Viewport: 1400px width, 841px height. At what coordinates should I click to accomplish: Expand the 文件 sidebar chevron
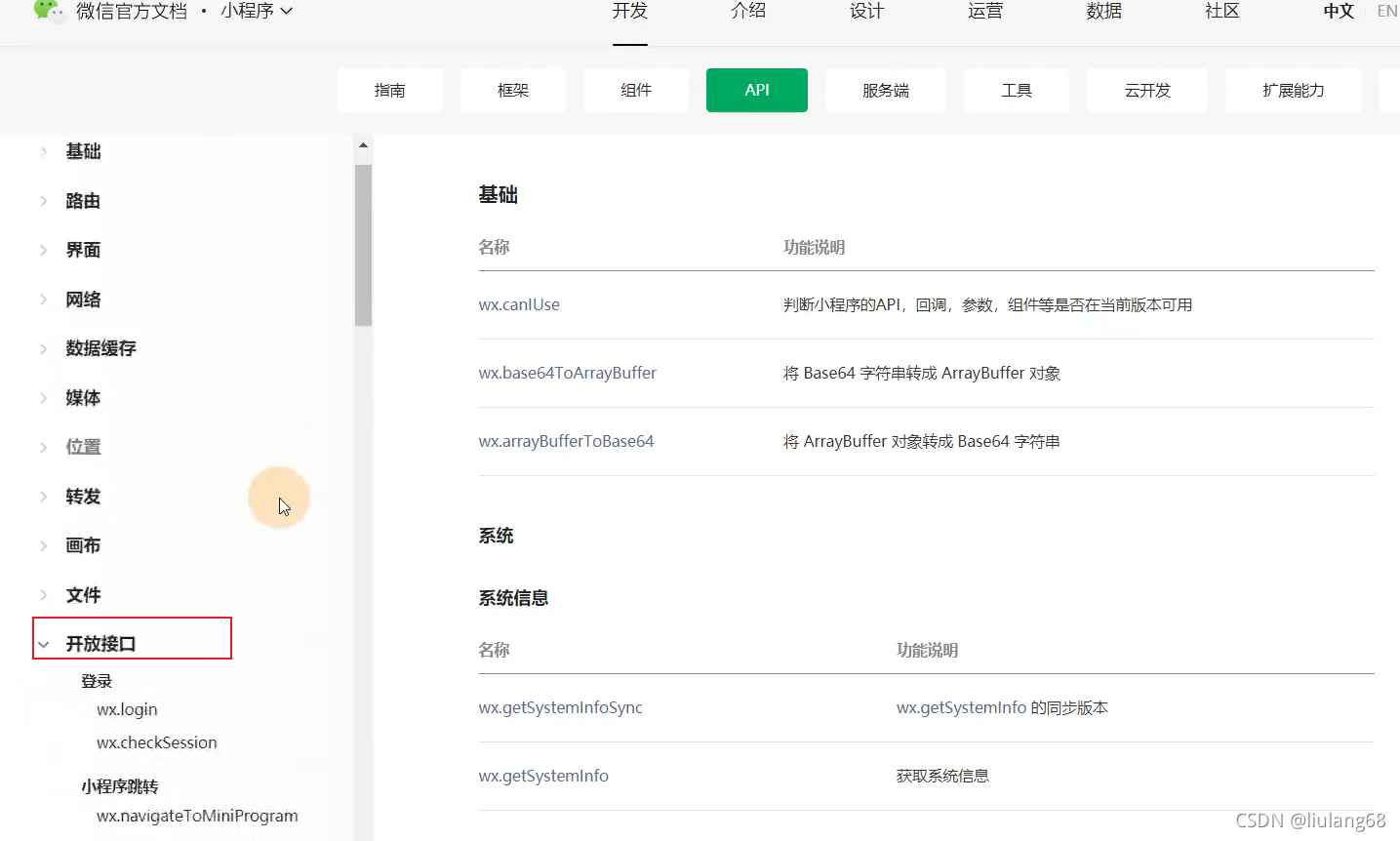click(43, 595)
